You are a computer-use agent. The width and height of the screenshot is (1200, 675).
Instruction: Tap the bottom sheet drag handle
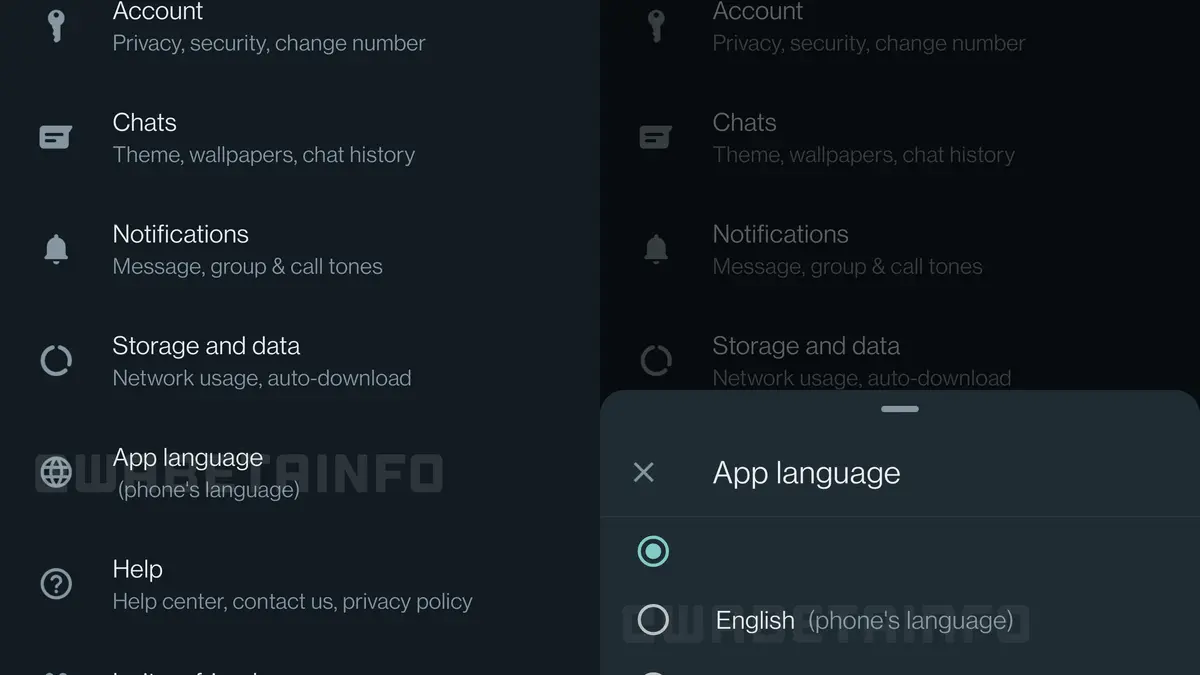coord(900,409)
